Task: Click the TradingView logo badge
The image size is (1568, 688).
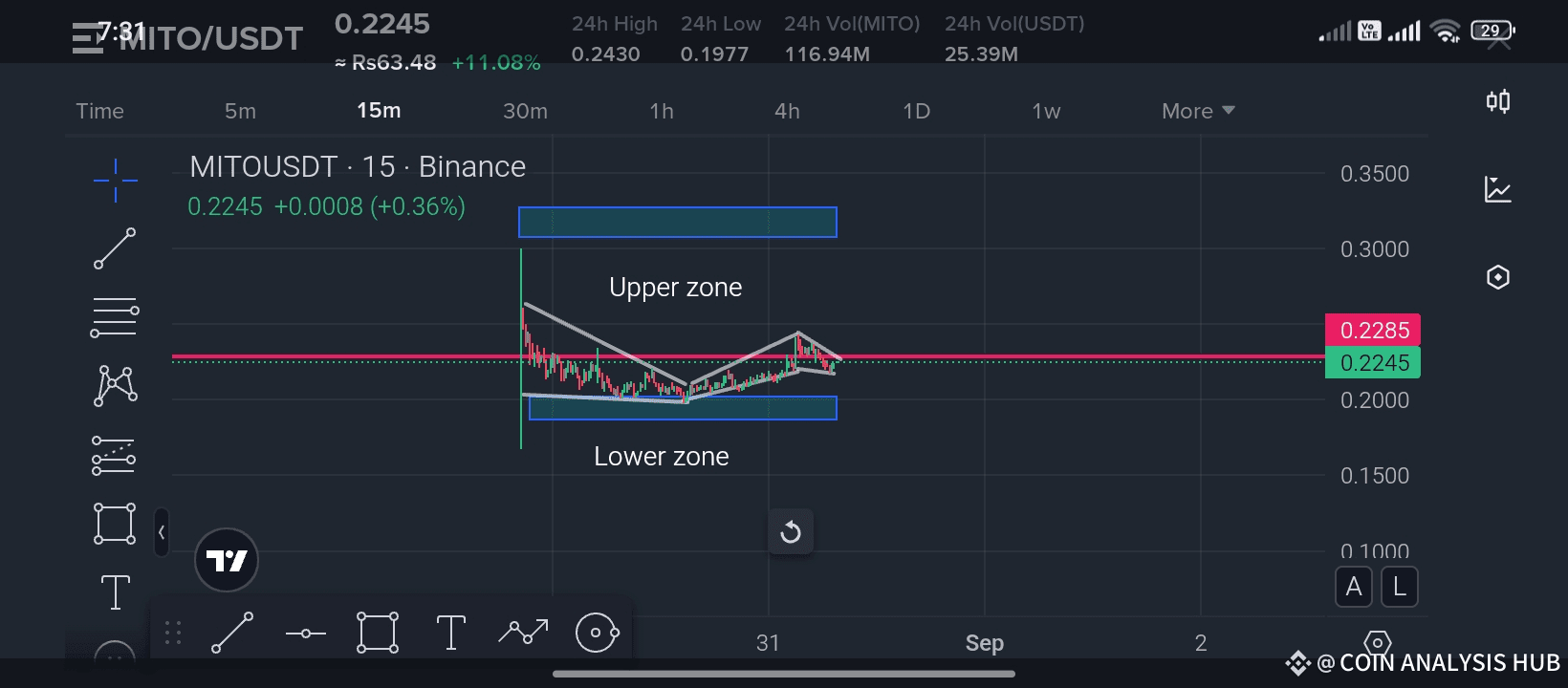Action: [x=227, y=560]
